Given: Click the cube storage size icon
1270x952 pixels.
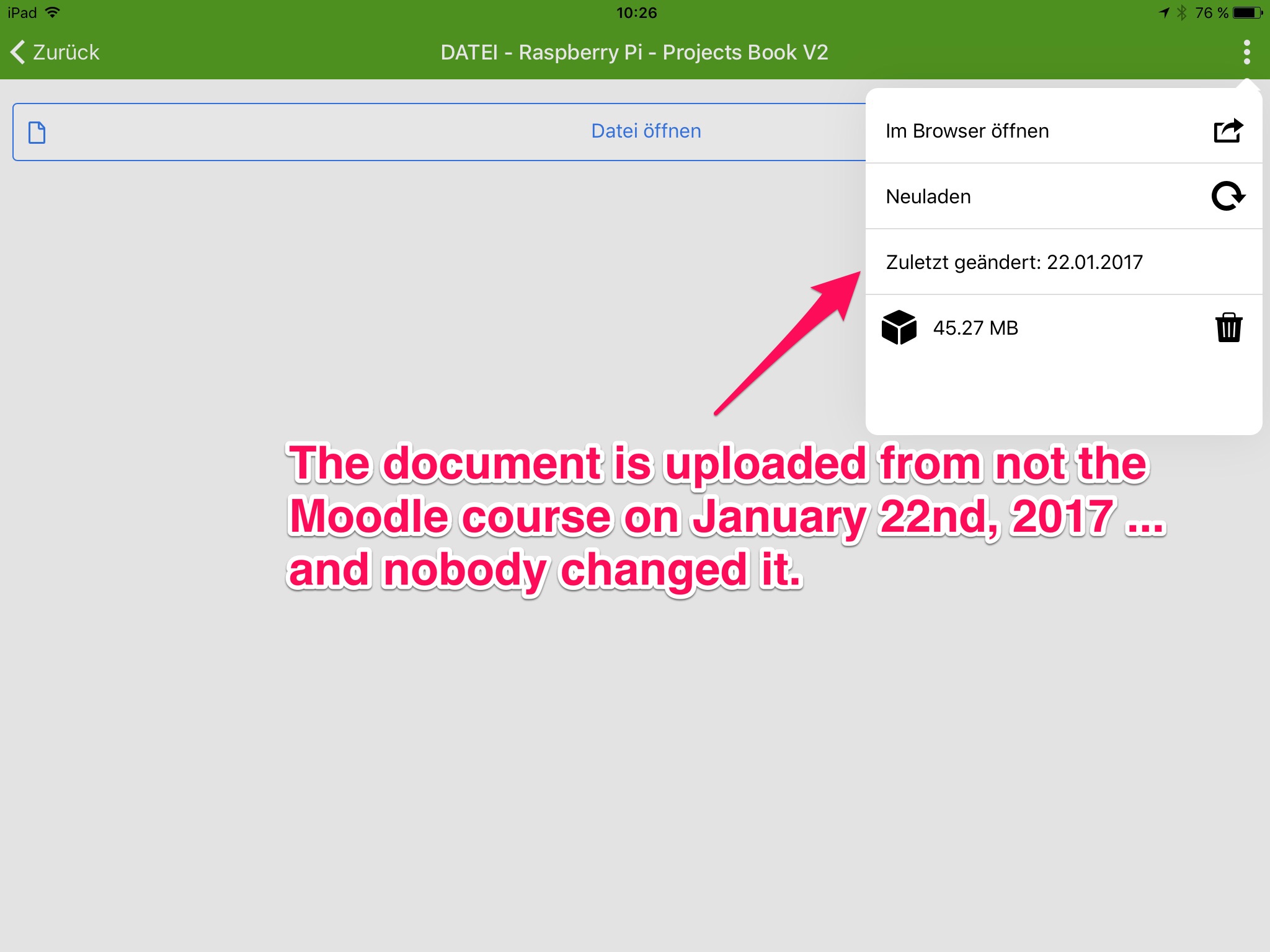Looking at the screenshot, I should [x=899, y=327].
